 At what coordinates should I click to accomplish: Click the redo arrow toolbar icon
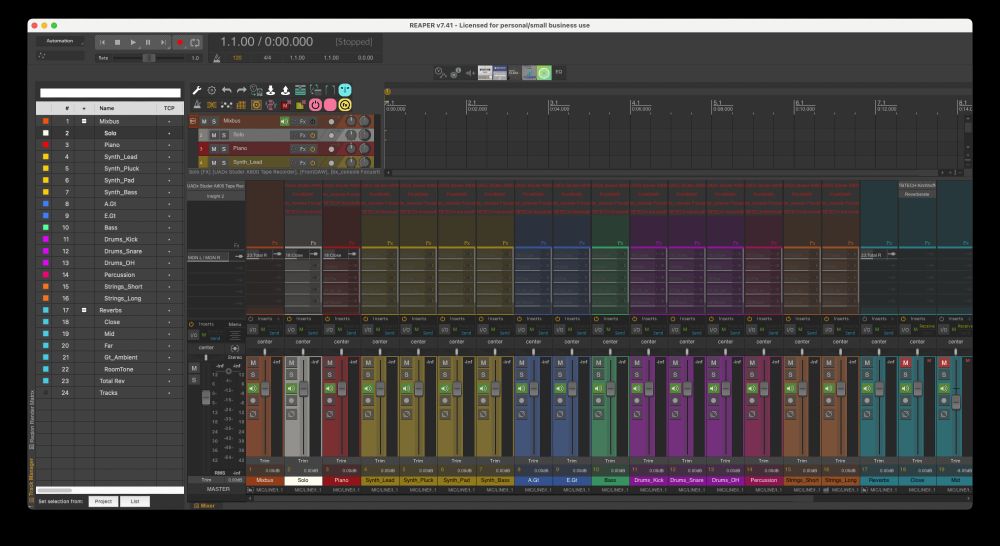[x=242, y=90]
